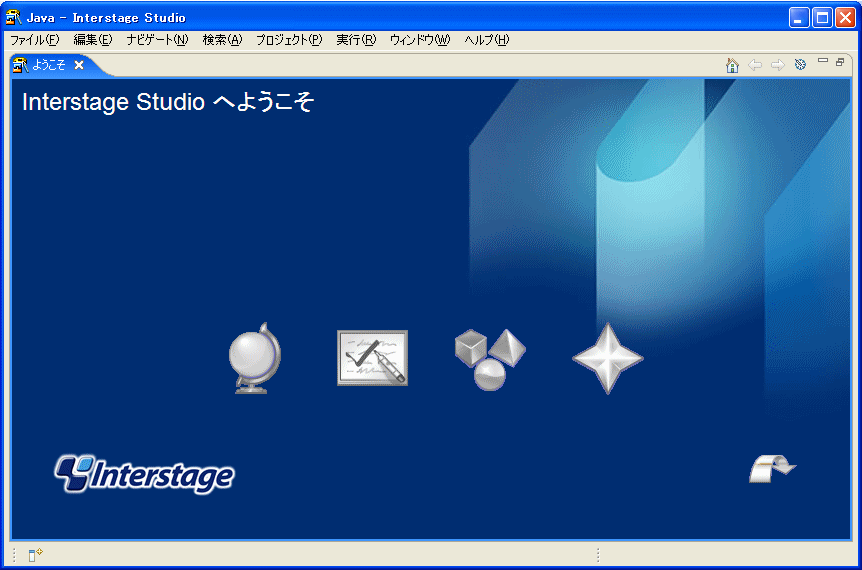
Task: Open the Samples shapes icon
Action: point(490,359)
